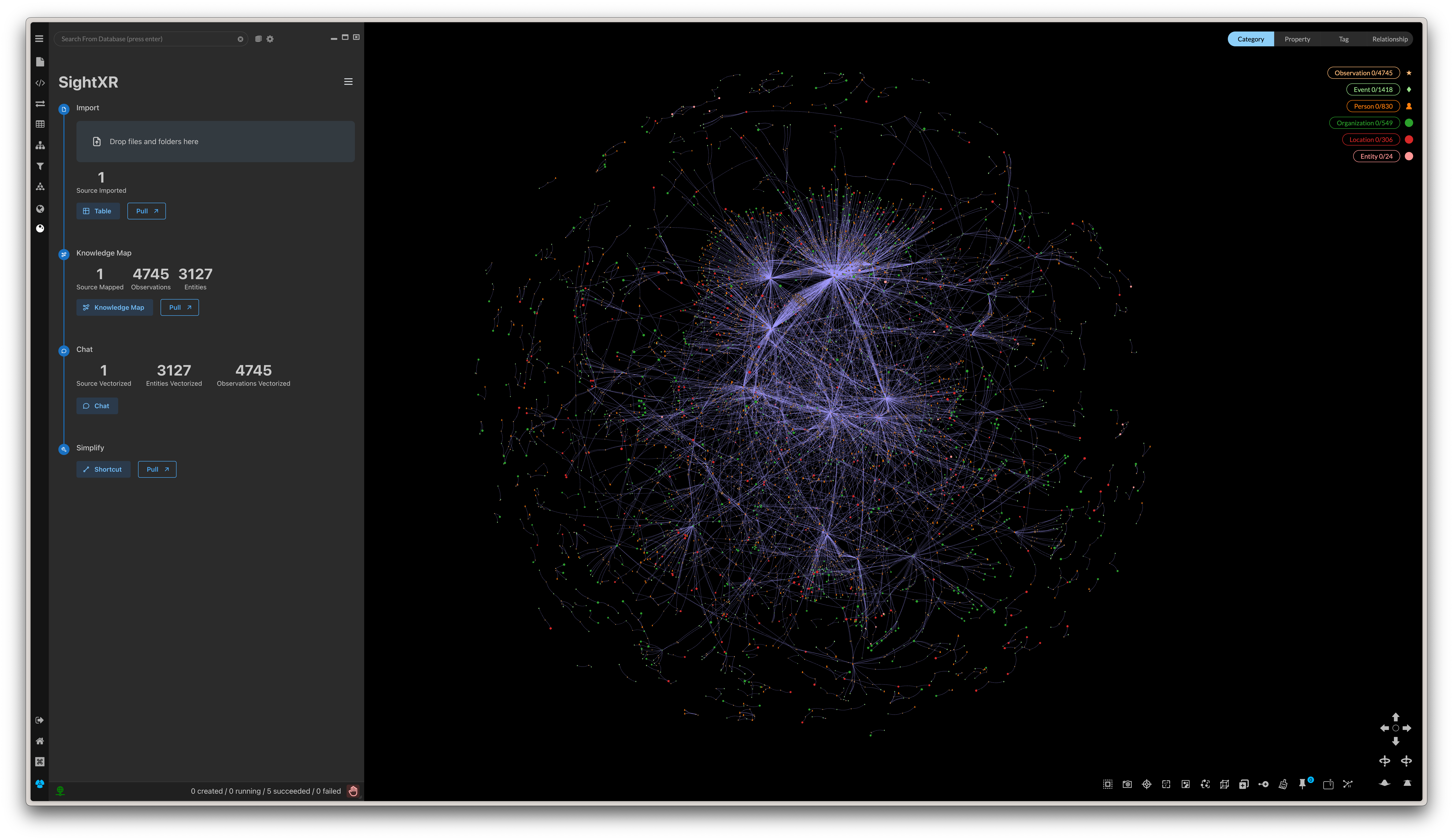The width and height of the screenshot is (1453, 840).
Task: Toggle the Observation 0/4745 category filter
Action: [1363, 73]
